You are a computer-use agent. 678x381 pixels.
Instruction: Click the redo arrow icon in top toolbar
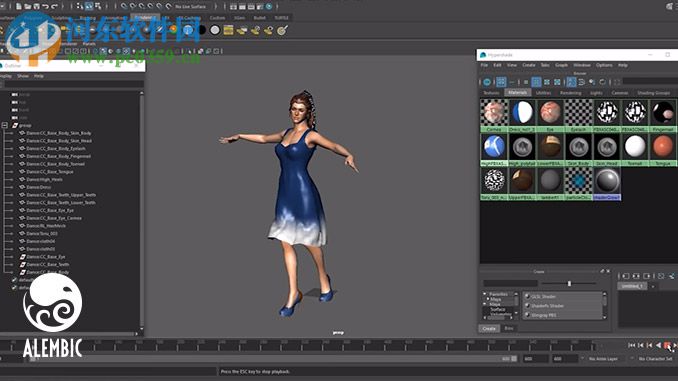click(x=54, y=6)
